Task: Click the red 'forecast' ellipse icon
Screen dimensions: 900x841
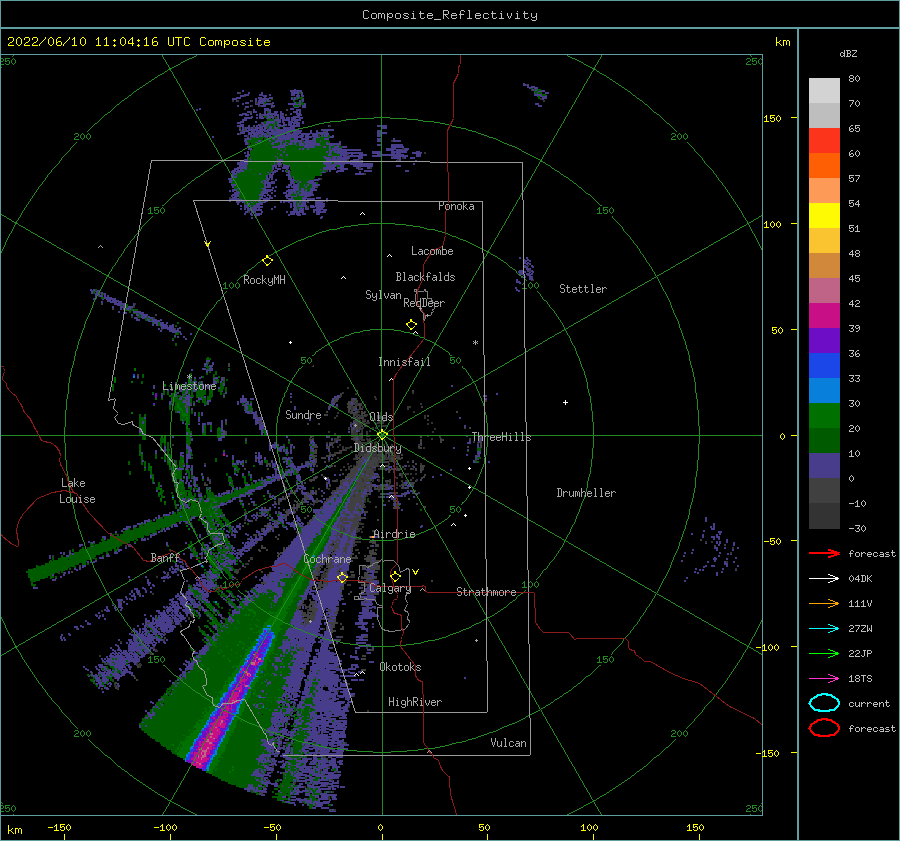Action: point(824,728)
